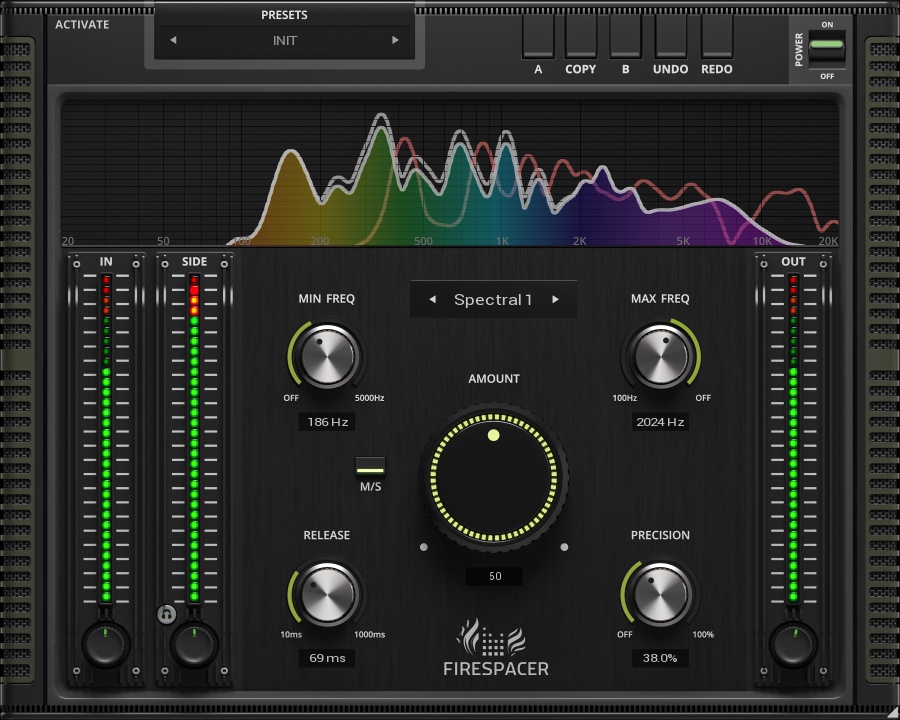Go to the next mode after Spectral 1

click(556, 299)
